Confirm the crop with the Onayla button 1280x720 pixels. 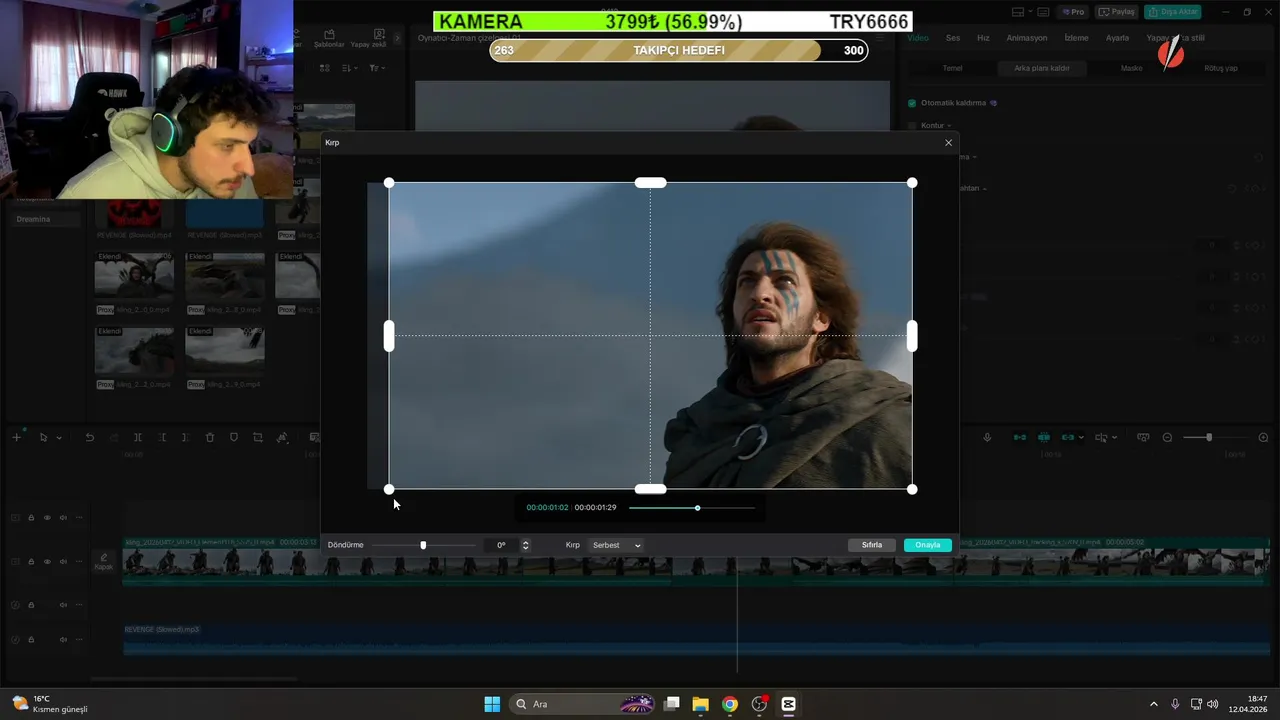[x=927, y=545]
